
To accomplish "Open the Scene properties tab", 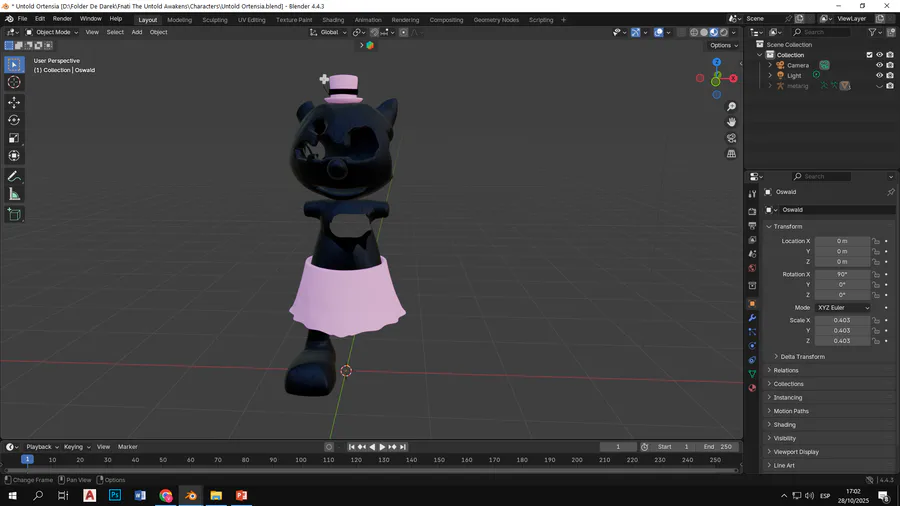I will 752,254.
